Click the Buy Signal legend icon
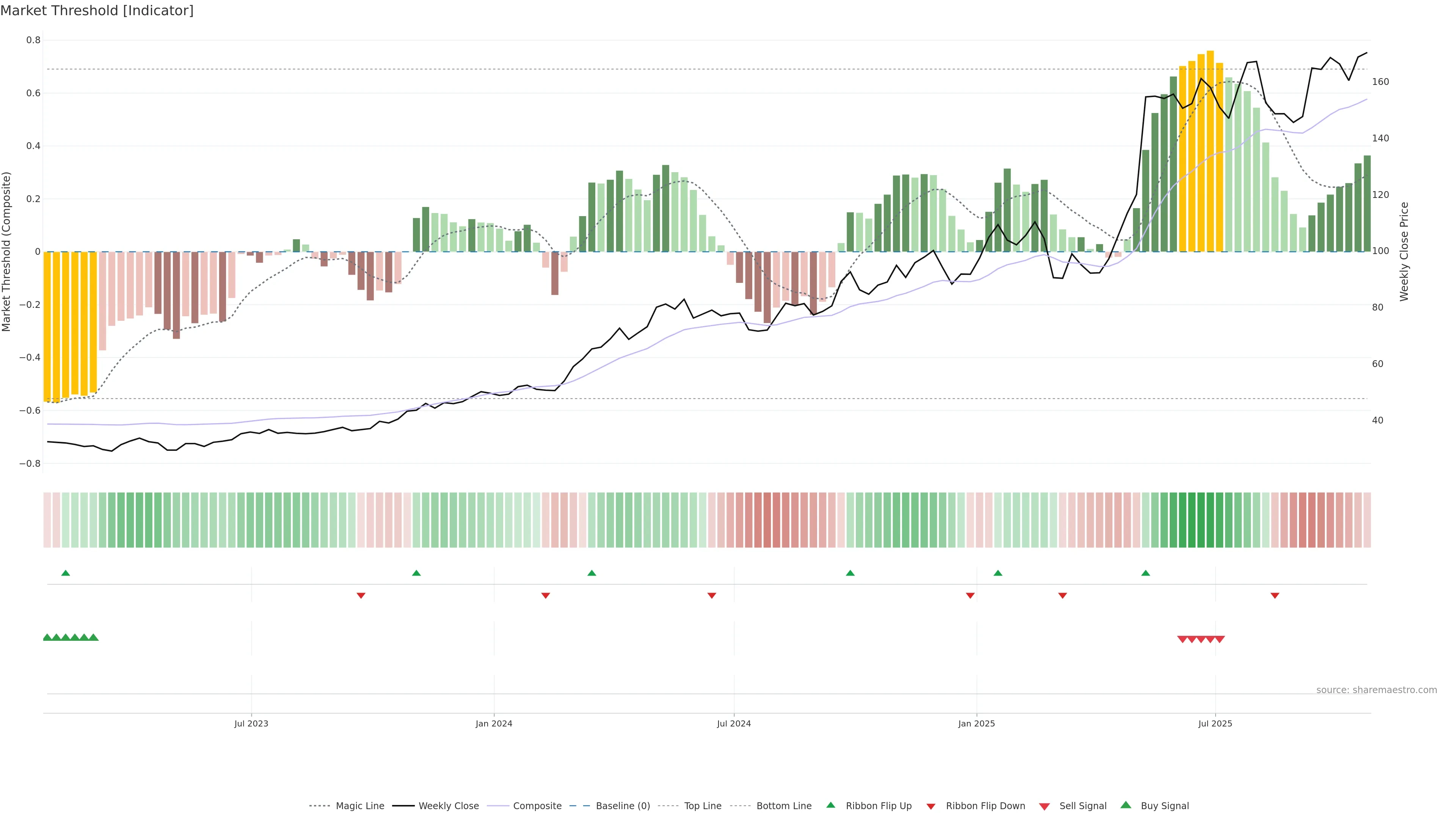This screenshot has width=1456, height=819. (1126, 805)
